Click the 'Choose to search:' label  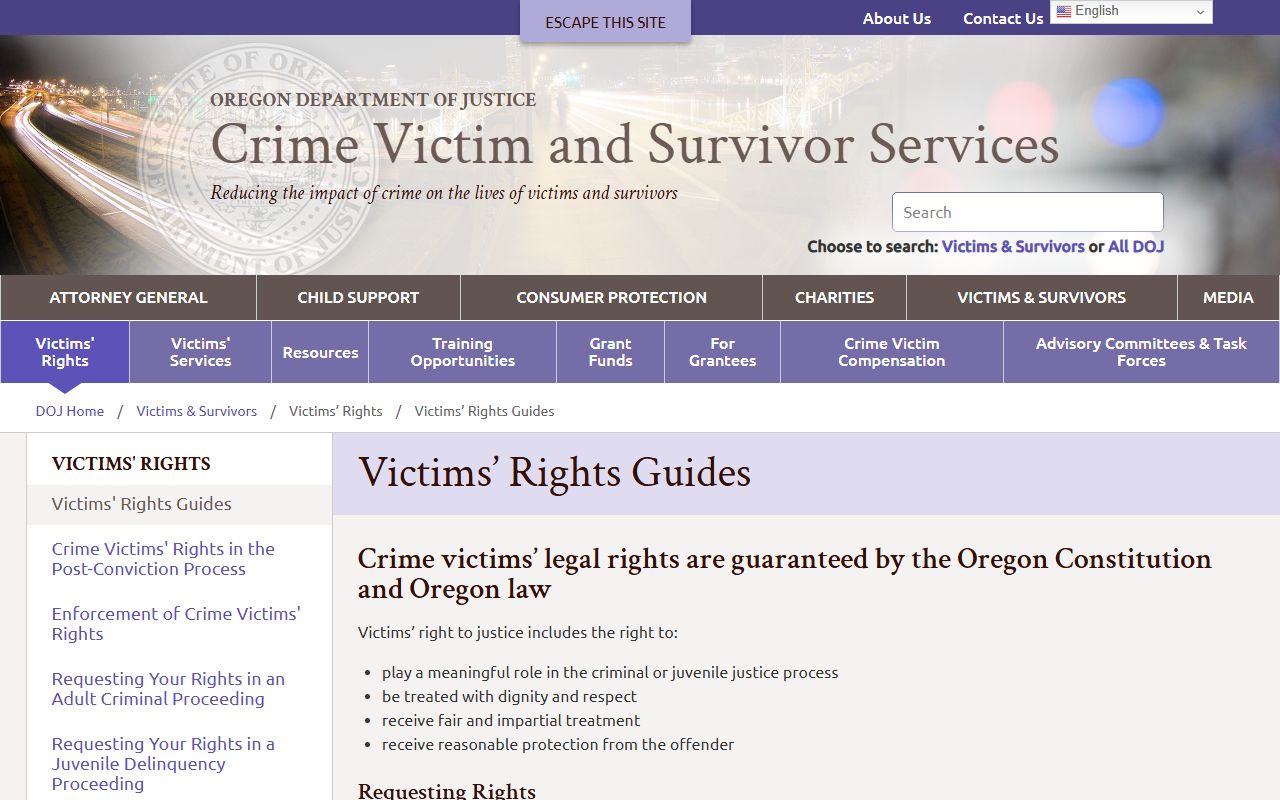pos(872,246)
